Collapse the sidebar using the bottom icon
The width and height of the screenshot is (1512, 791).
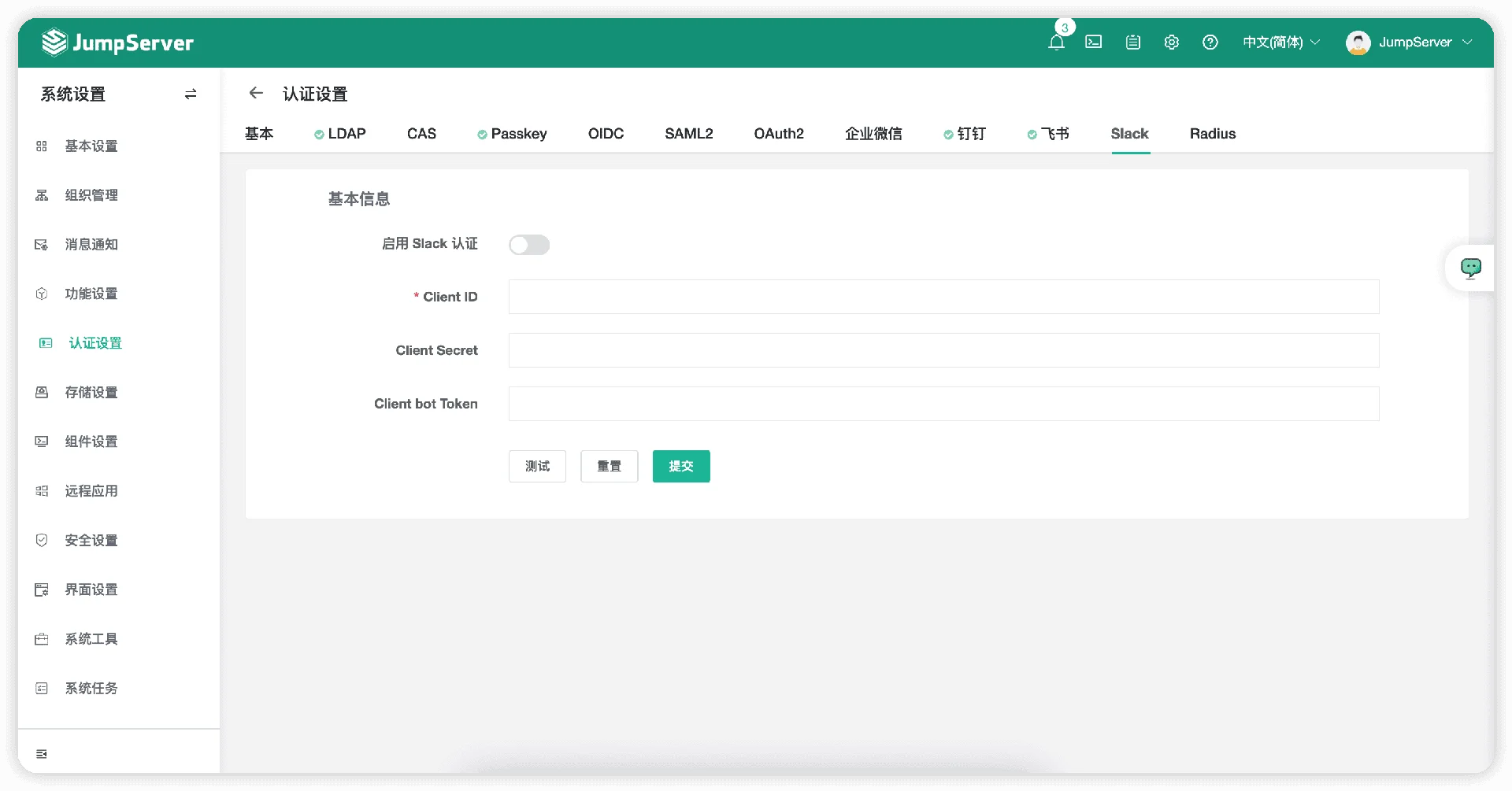[x=42, y=754]
